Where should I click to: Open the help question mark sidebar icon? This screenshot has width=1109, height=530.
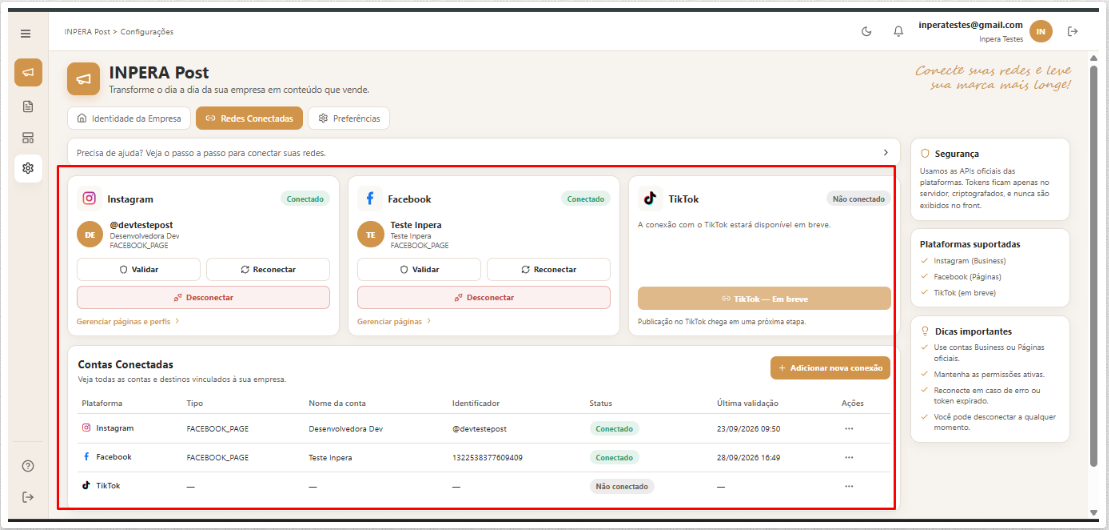pyautogui.click(x=28, y=466)
